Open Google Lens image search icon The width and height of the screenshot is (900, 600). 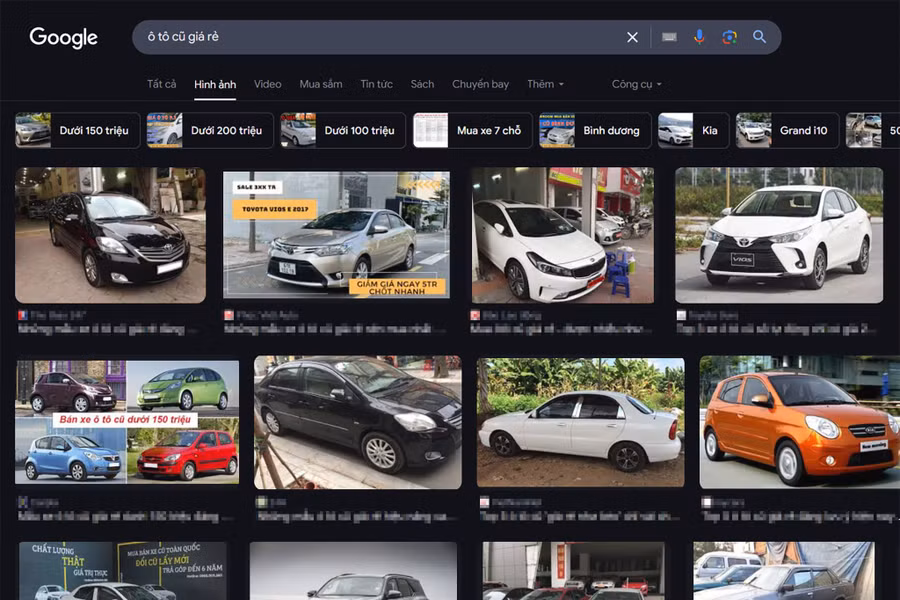click(x=729, y=37)
